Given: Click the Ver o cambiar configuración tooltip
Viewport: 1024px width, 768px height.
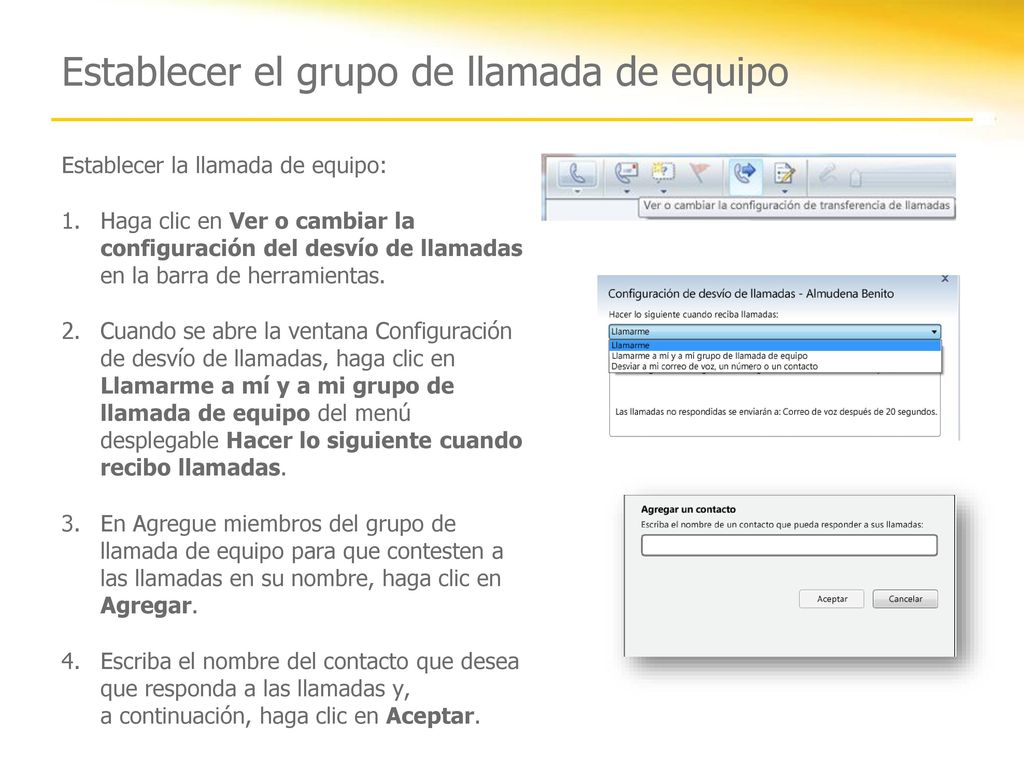Looking at the screenshot, I should tap(796, 206).
